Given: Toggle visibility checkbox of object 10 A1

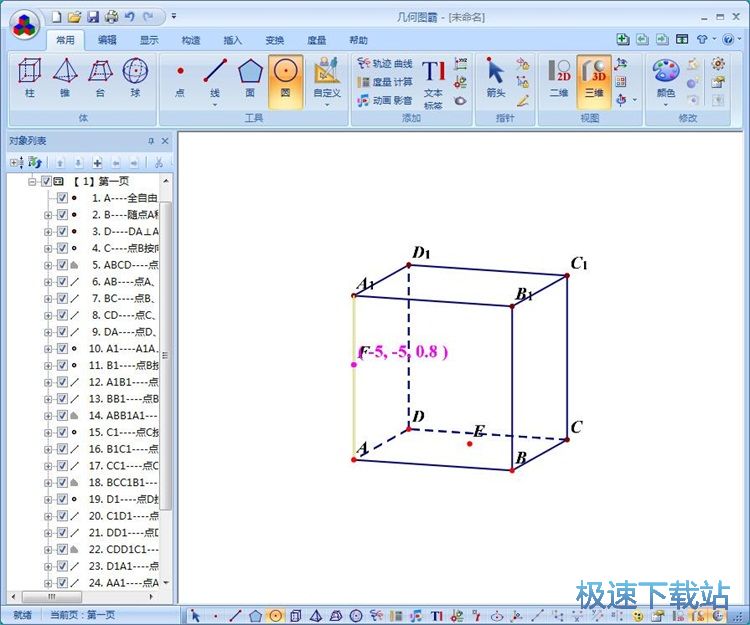Looking at the screenshot, I should [62, 348].
